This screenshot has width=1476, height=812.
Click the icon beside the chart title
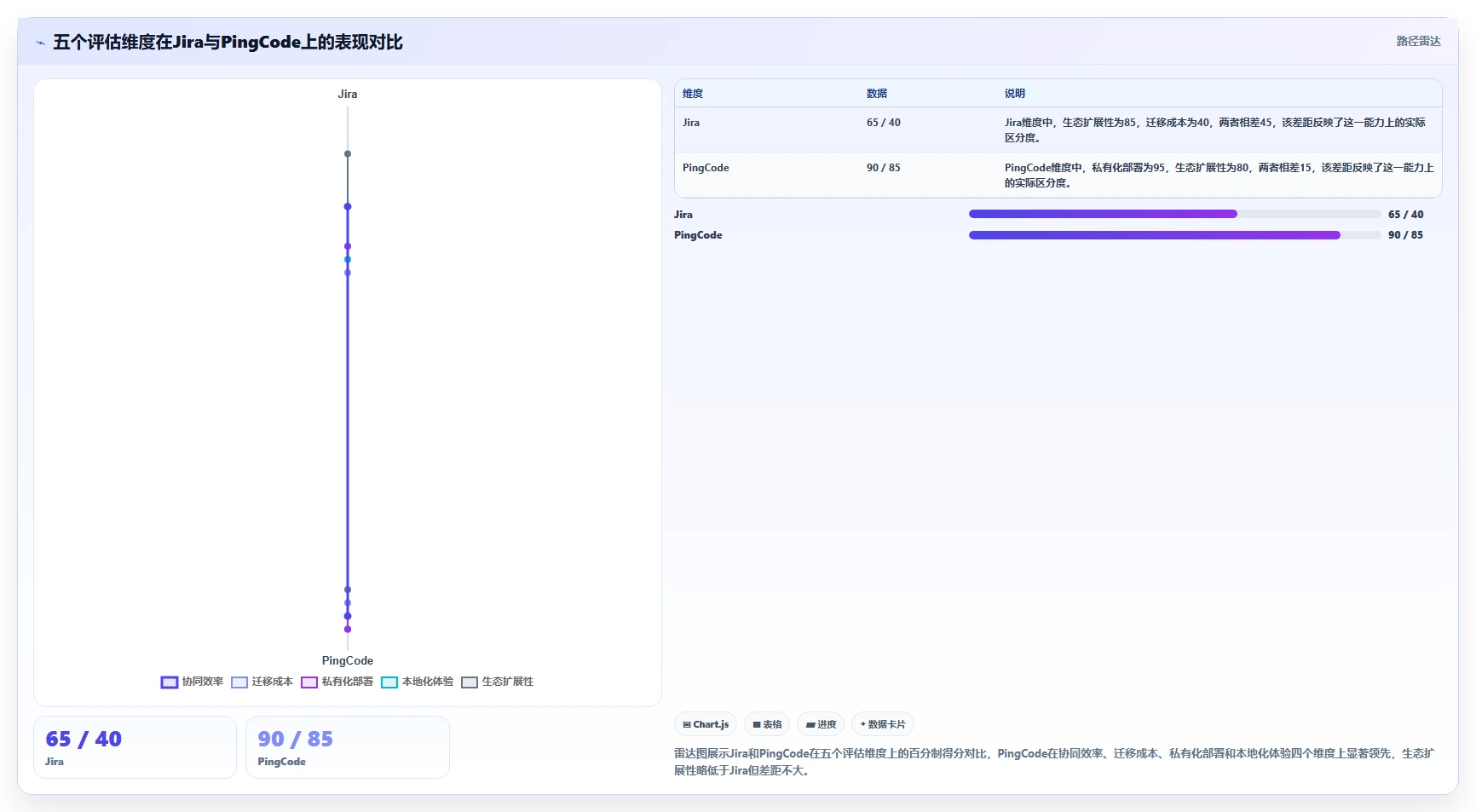[x=41, y=43]
